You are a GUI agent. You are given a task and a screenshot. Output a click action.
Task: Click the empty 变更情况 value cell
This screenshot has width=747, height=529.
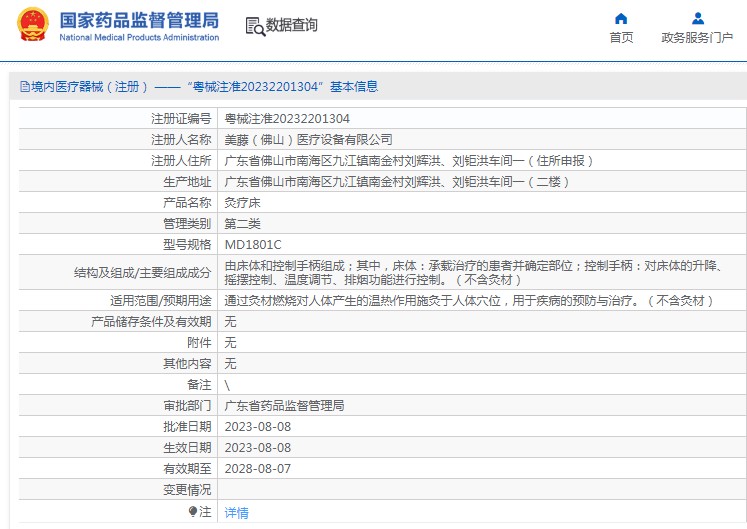(x=480, y=490)
